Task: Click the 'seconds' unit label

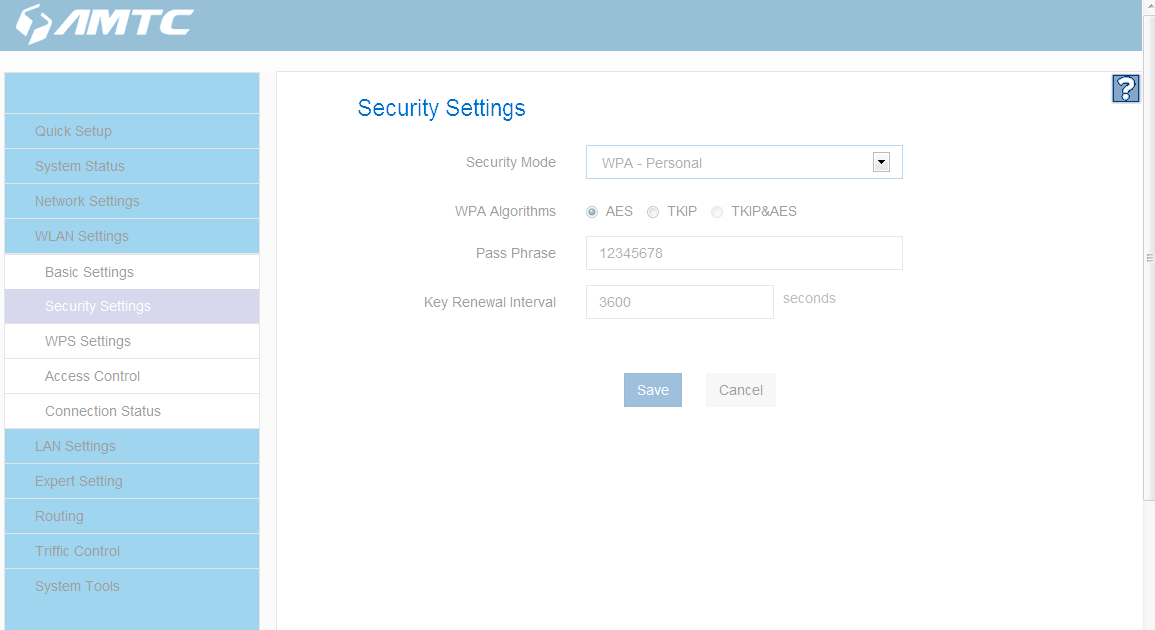Action: [809, 298]
